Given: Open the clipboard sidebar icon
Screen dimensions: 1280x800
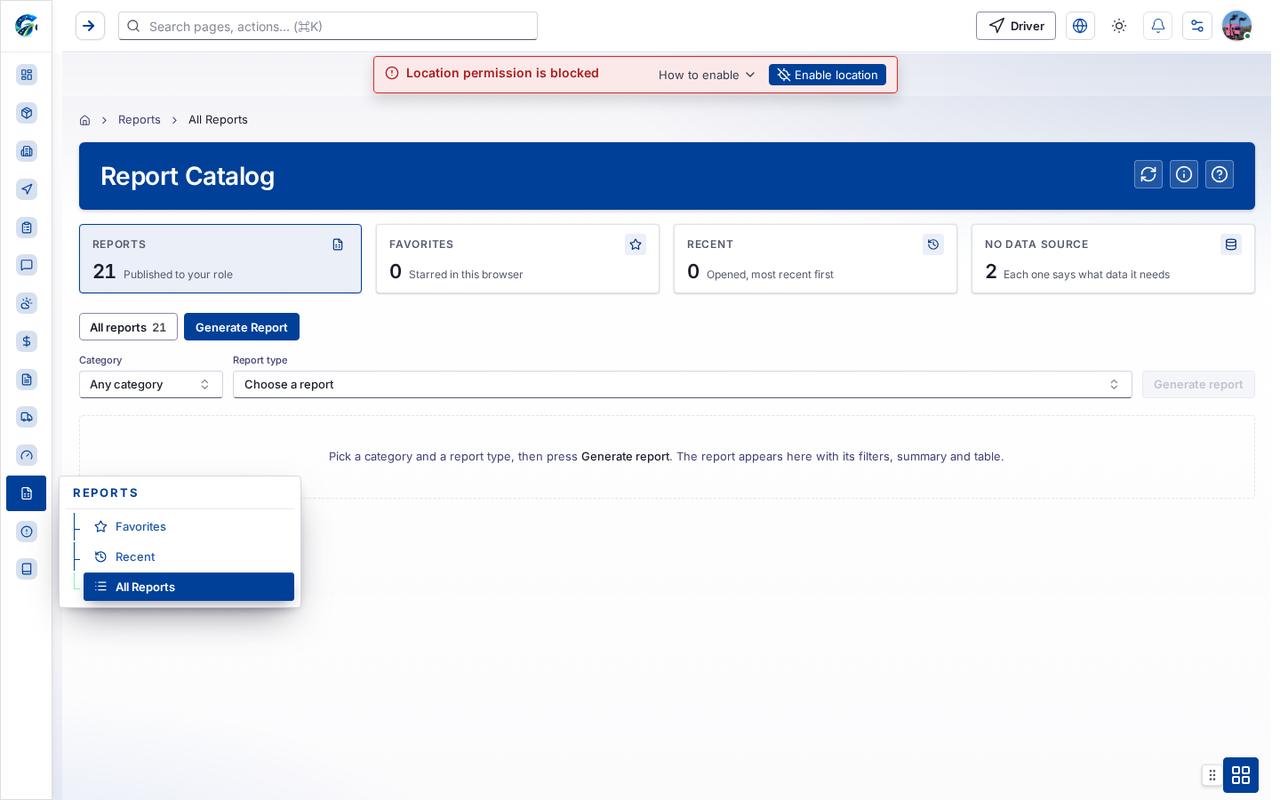Looking at the screenshot, I should coord(27,227).
